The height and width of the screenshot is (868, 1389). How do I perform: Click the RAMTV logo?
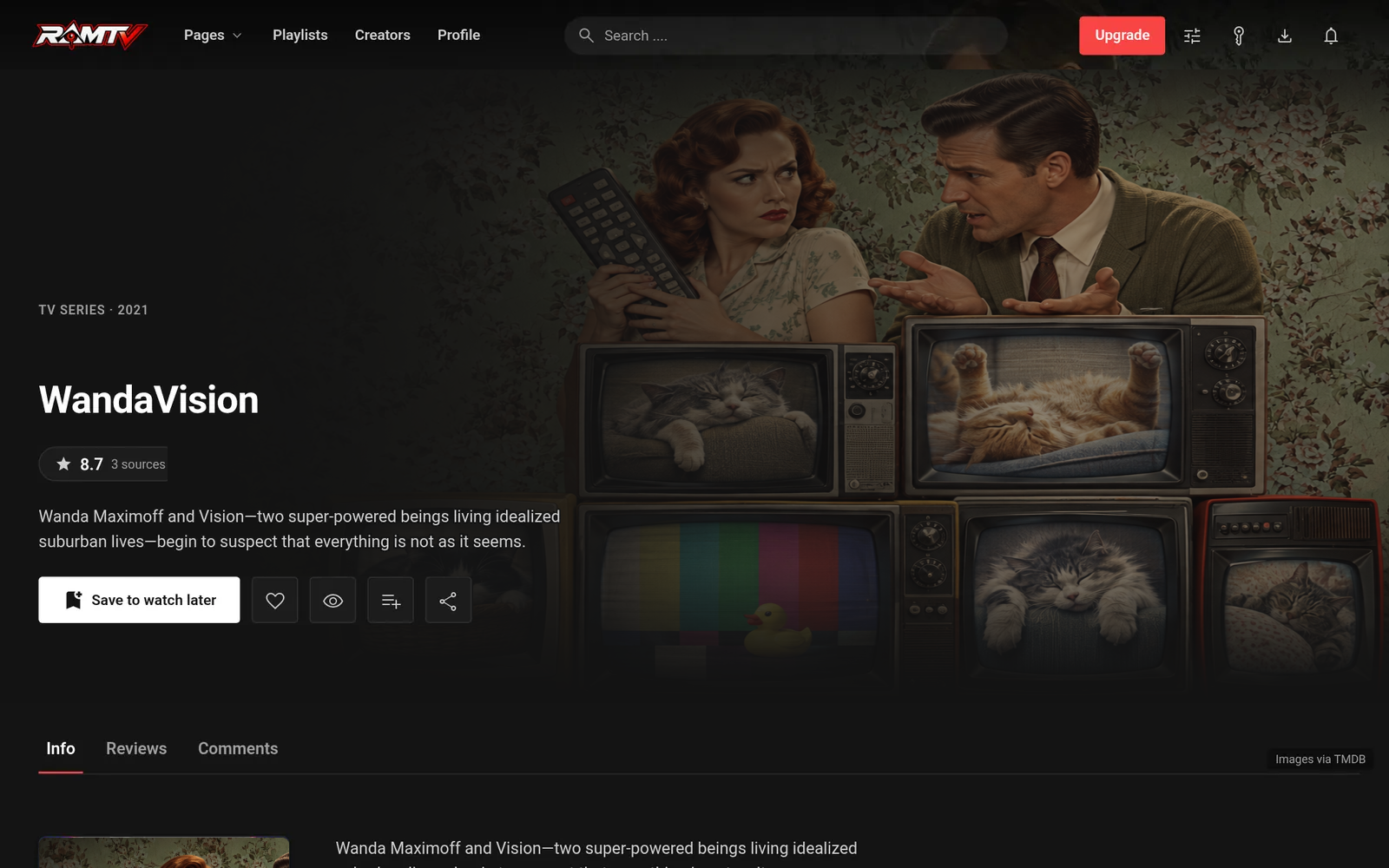pos(90,35)
